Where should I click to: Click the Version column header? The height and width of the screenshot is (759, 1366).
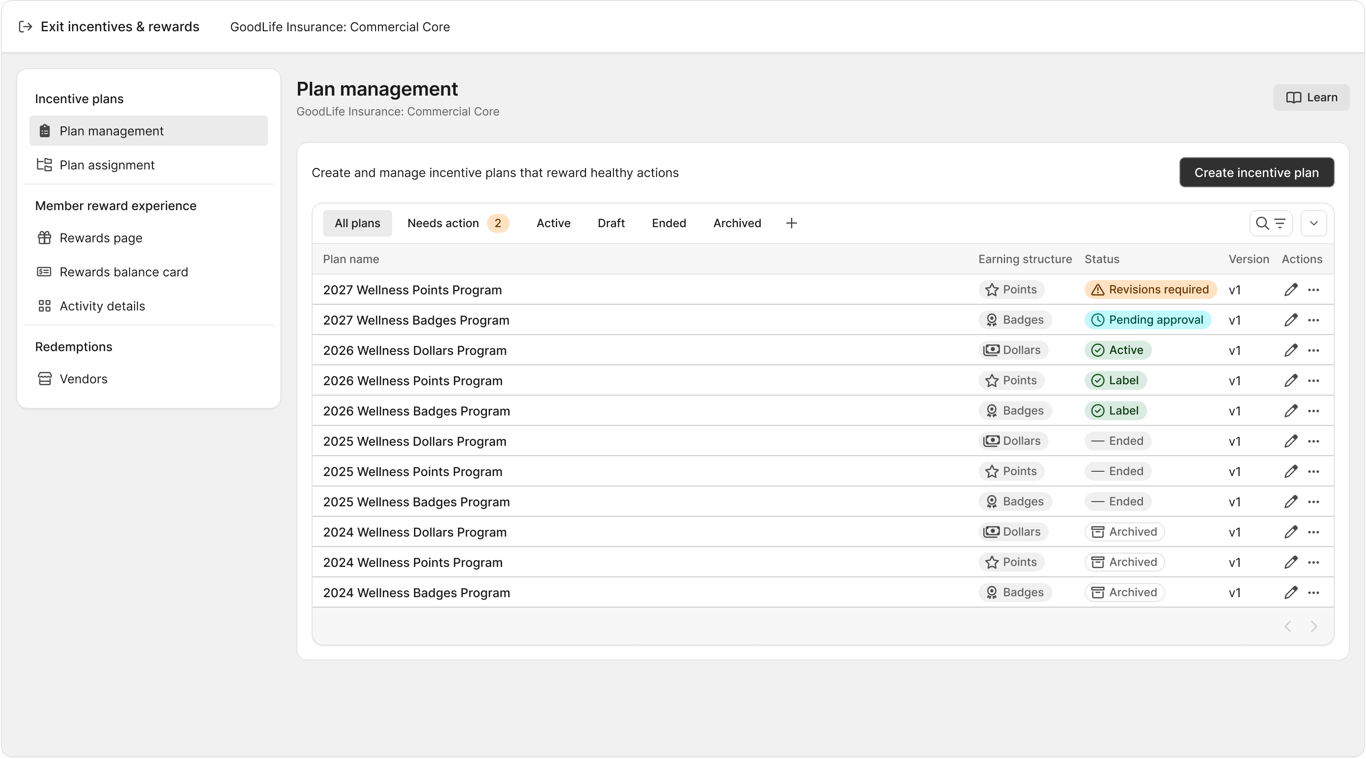pyautogui.click(x=1249, y=259)
